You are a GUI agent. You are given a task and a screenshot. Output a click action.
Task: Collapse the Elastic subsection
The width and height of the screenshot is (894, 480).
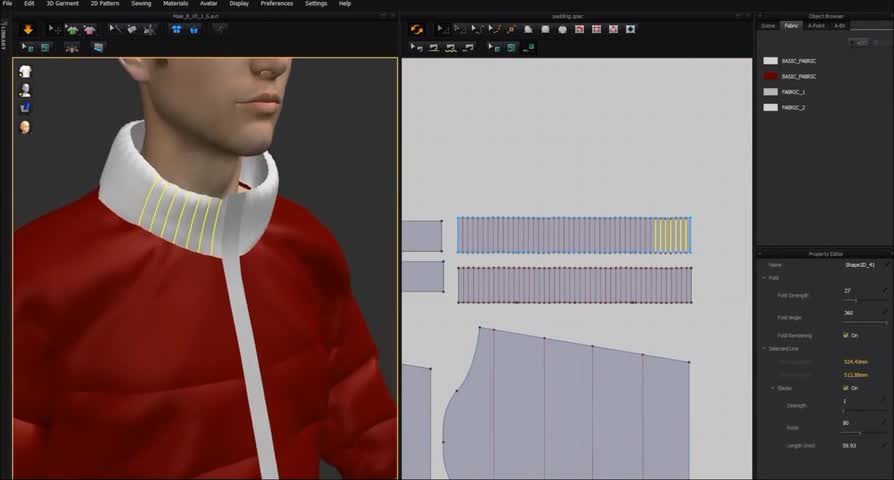pos(773,388)
